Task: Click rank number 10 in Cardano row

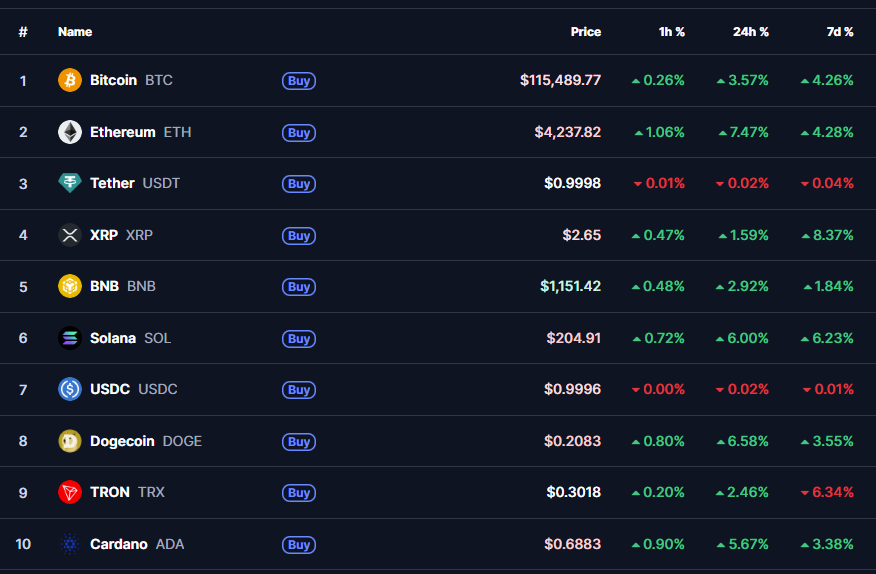Action: click(x=23, y=544)
